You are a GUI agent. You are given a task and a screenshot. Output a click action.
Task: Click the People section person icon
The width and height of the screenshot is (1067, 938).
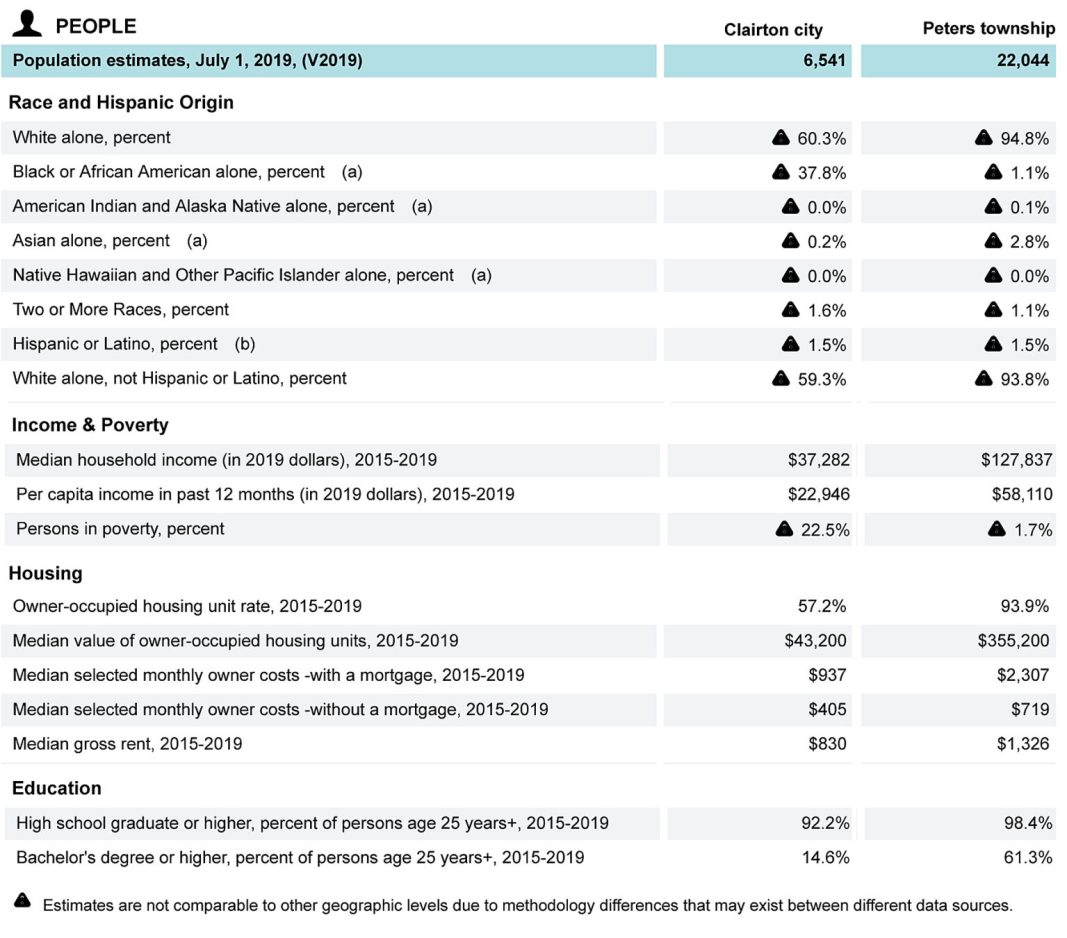tap(27, 23)
